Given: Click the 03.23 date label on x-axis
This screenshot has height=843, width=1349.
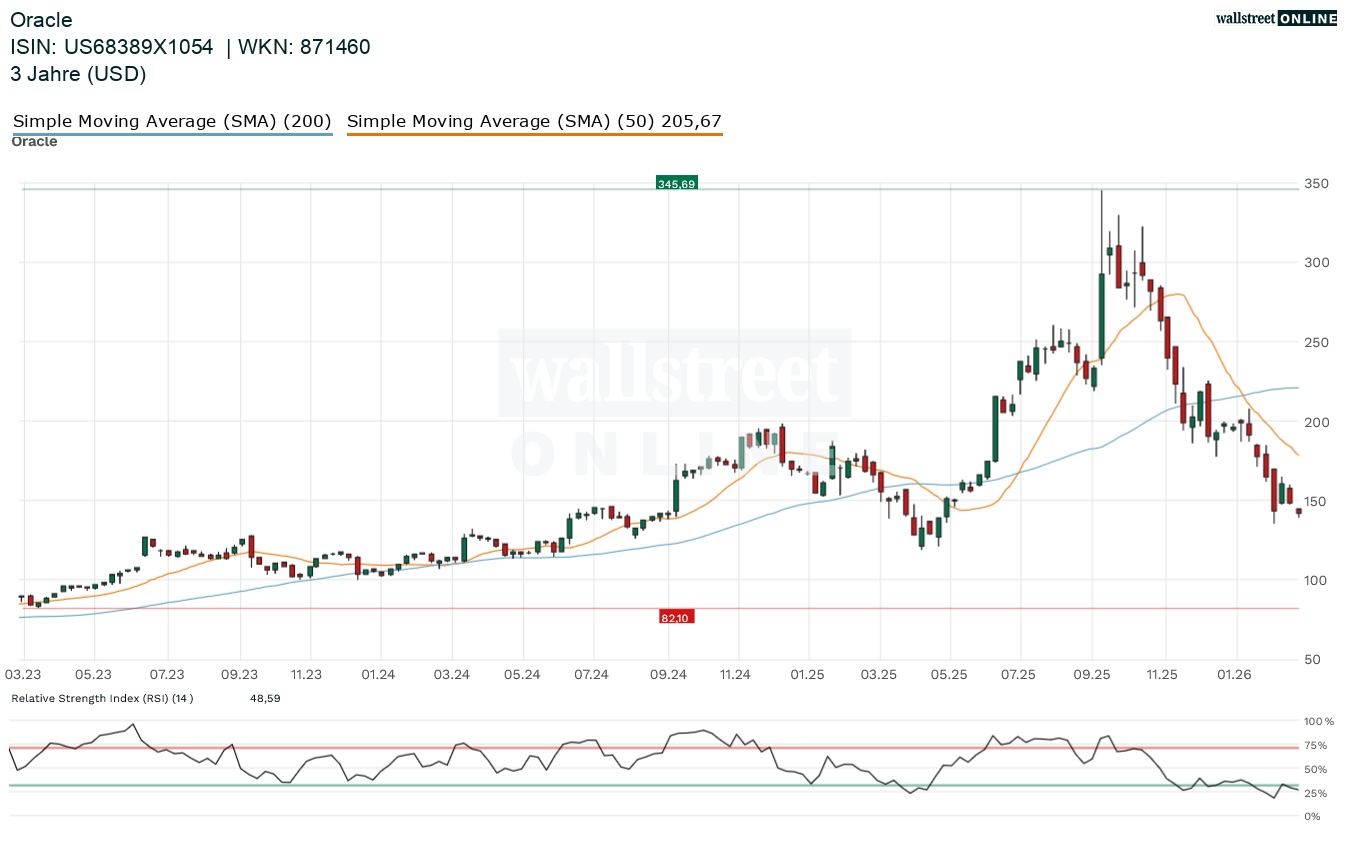Looking at the screenshot, I should 23,676.
